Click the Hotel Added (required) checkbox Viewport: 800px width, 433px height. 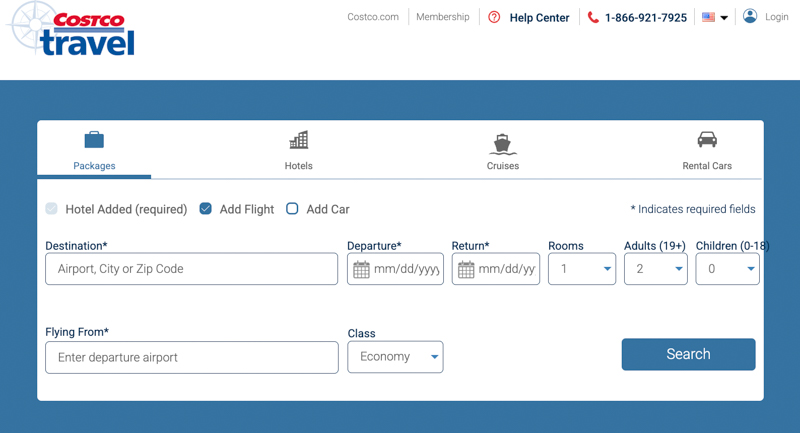(51, 209)
